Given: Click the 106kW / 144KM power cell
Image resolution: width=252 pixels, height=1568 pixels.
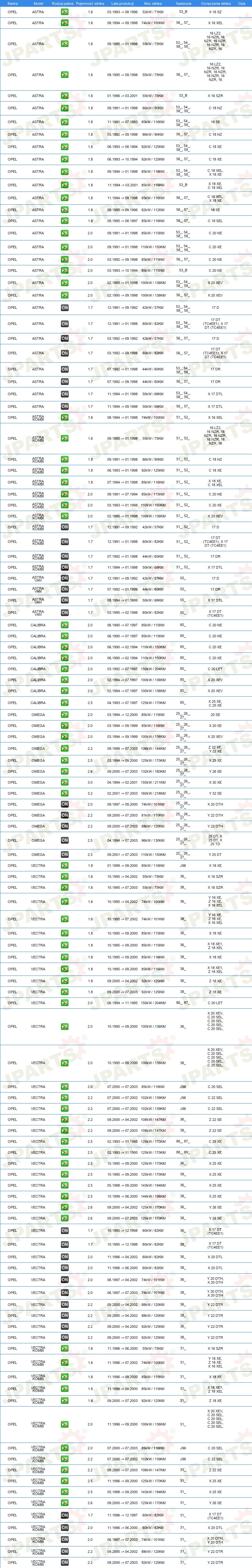Looking at the screenshot, I should [x=153, y=749].
